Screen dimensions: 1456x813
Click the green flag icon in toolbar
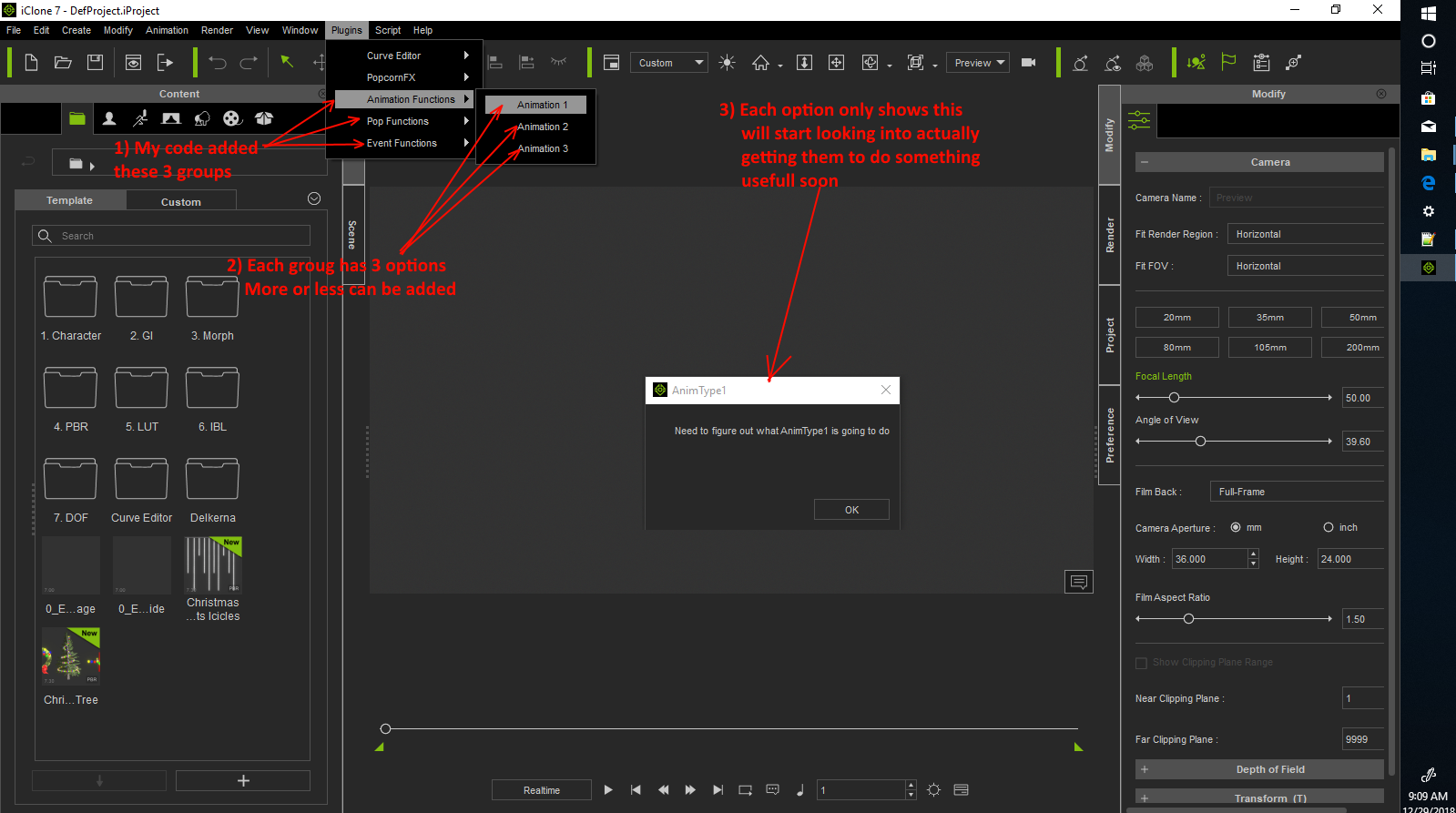click(1228, 62)
